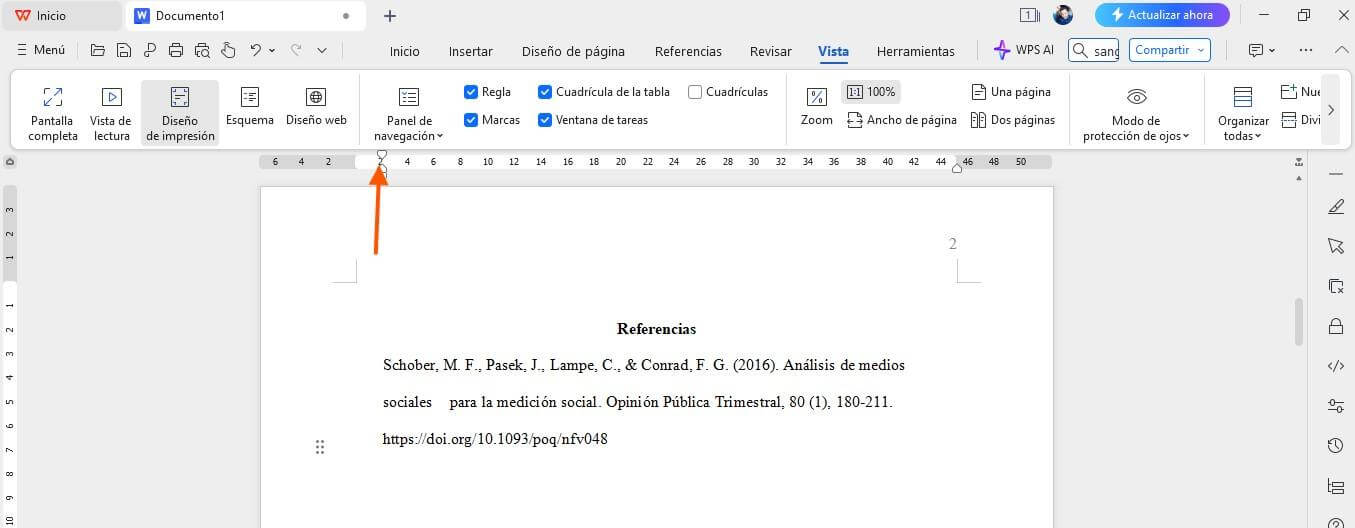Click the user avatar icon

(1063, 15)
